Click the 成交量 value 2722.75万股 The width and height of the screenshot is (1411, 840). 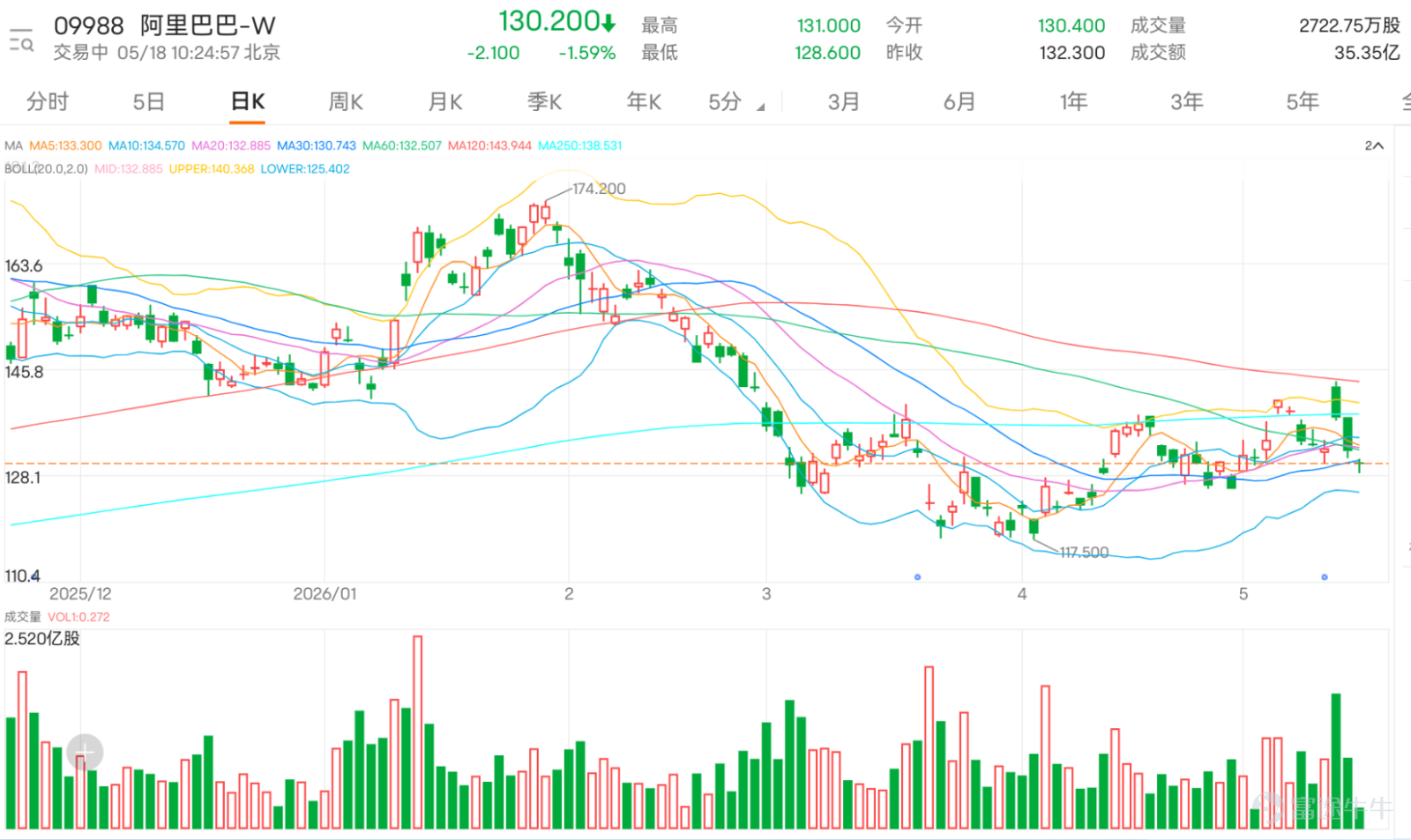pyautogui.click(x=1349, y=26)
